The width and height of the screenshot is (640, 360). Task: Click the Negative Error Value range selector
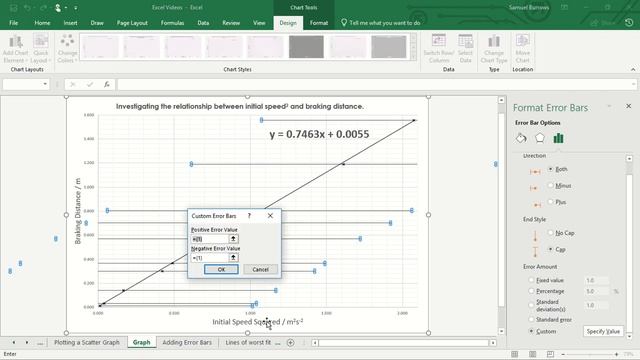[233, 258]
